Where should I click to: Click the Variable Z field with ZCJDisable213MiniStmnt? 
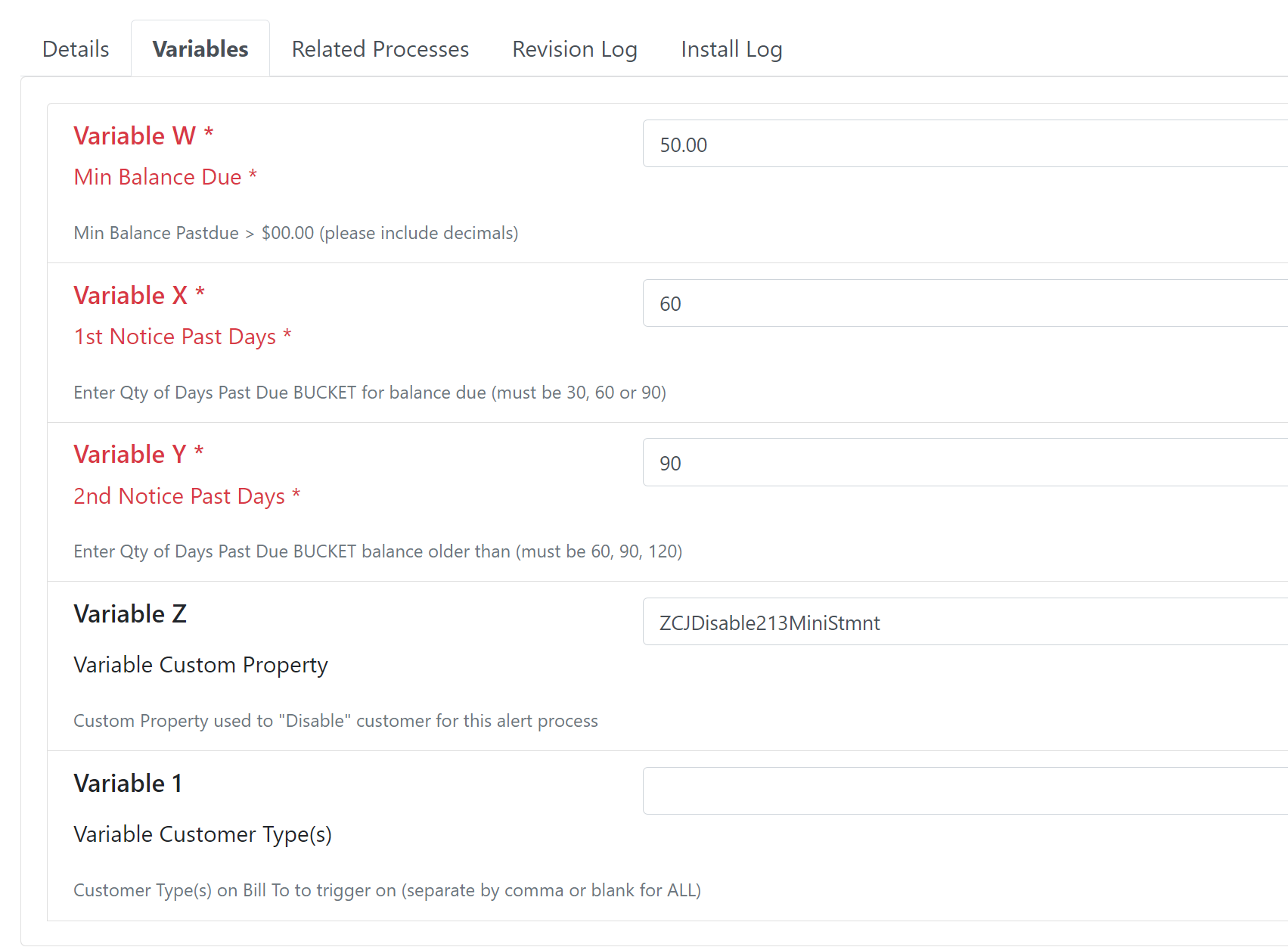click(x=965, y=622)
